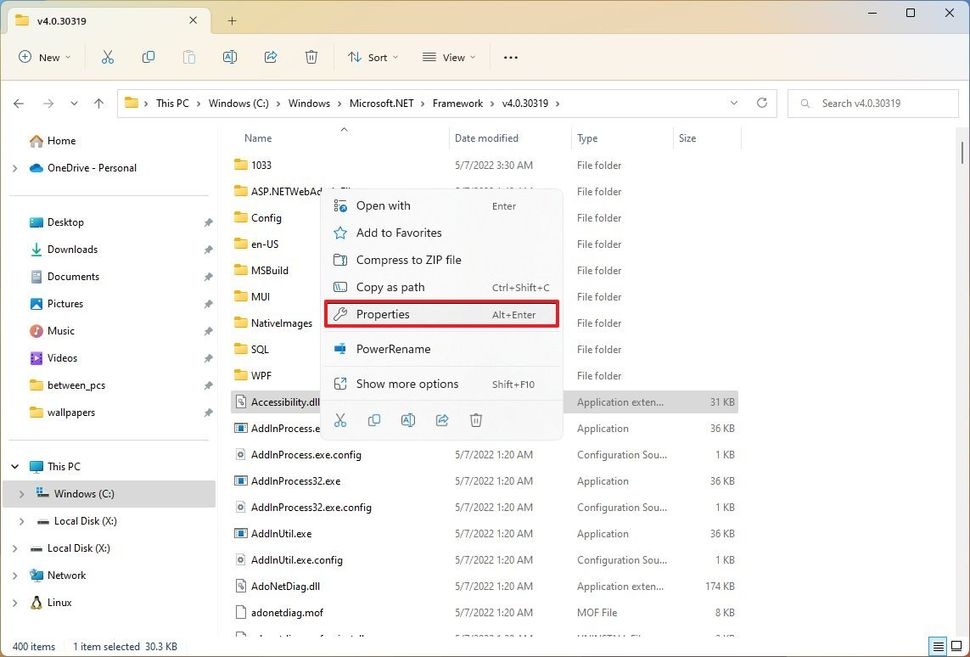Expand the This PC tree node
This screenshot has height=657, width=970.
tap(15, 467)
